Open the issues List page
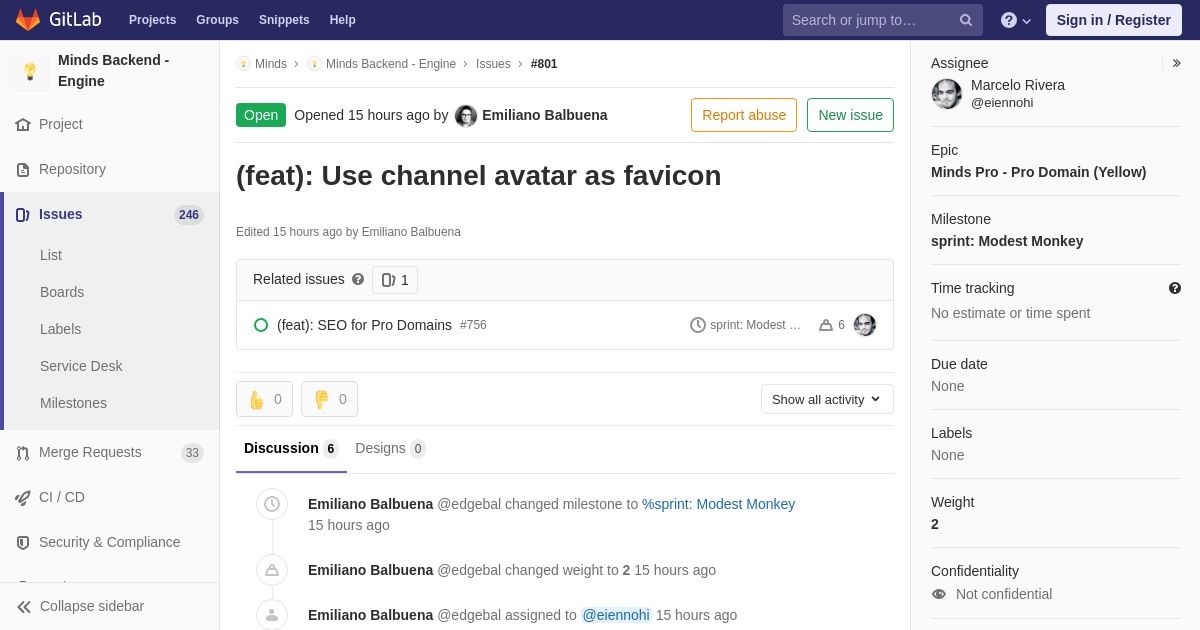This screenshot has width=1200, height=630. tap(51, 255)
